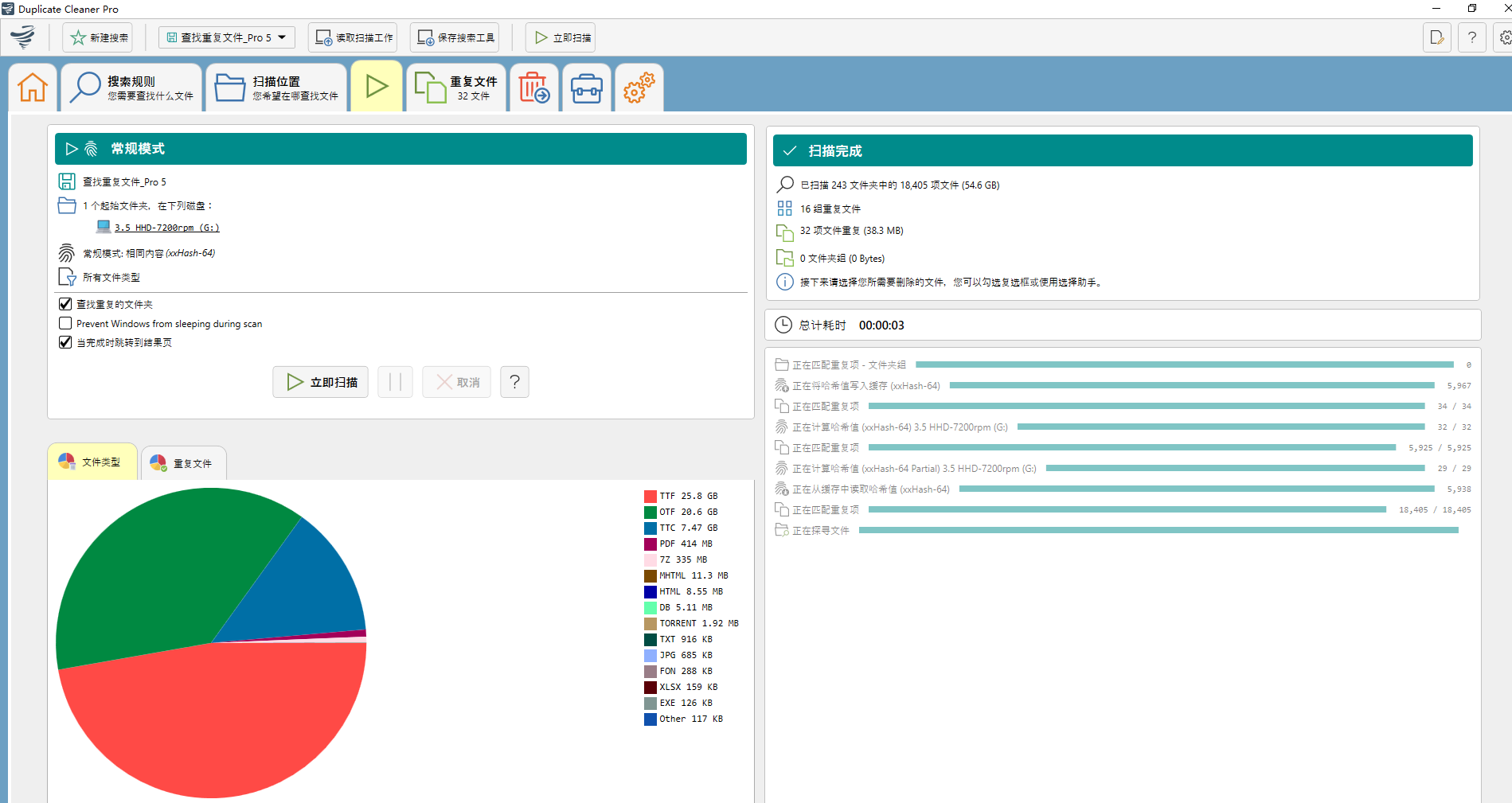Click the PDF 414 MB legend entry

(x=678, y=544)
